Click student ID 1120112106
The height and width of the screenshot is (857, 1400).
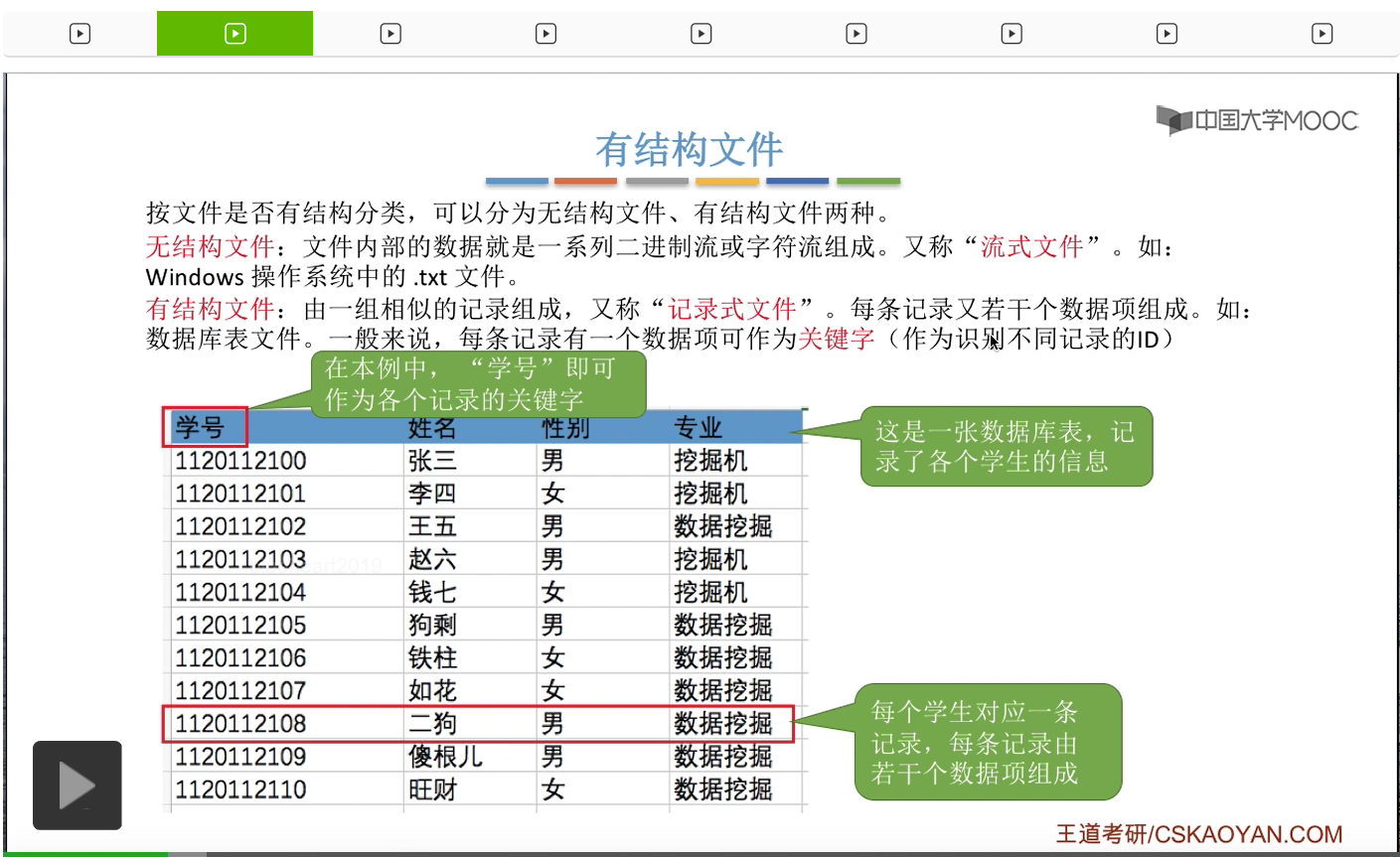click(240, 657)
